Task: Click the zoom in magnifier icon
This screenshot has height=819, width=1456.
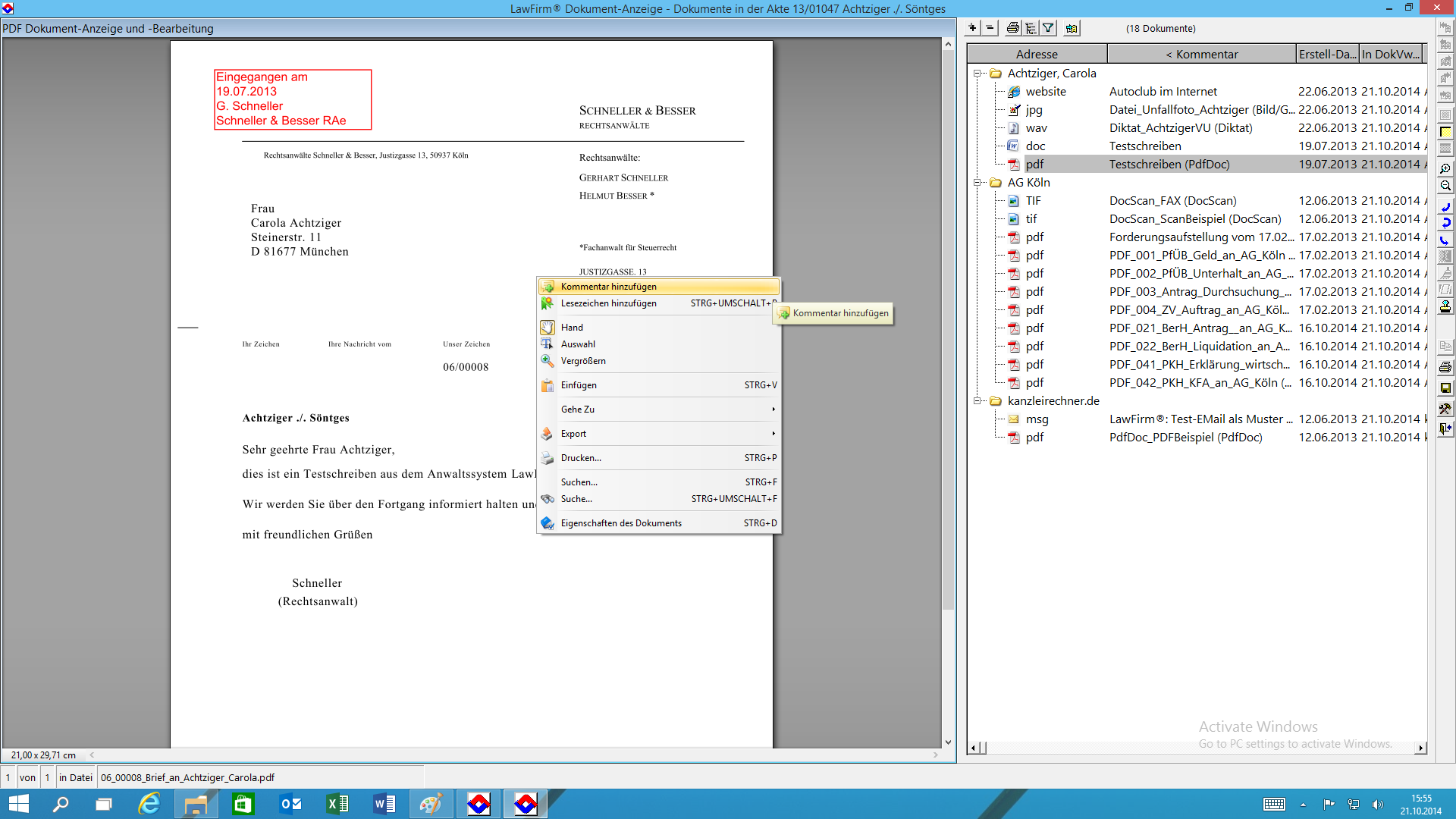Action: pos(1445,168)
